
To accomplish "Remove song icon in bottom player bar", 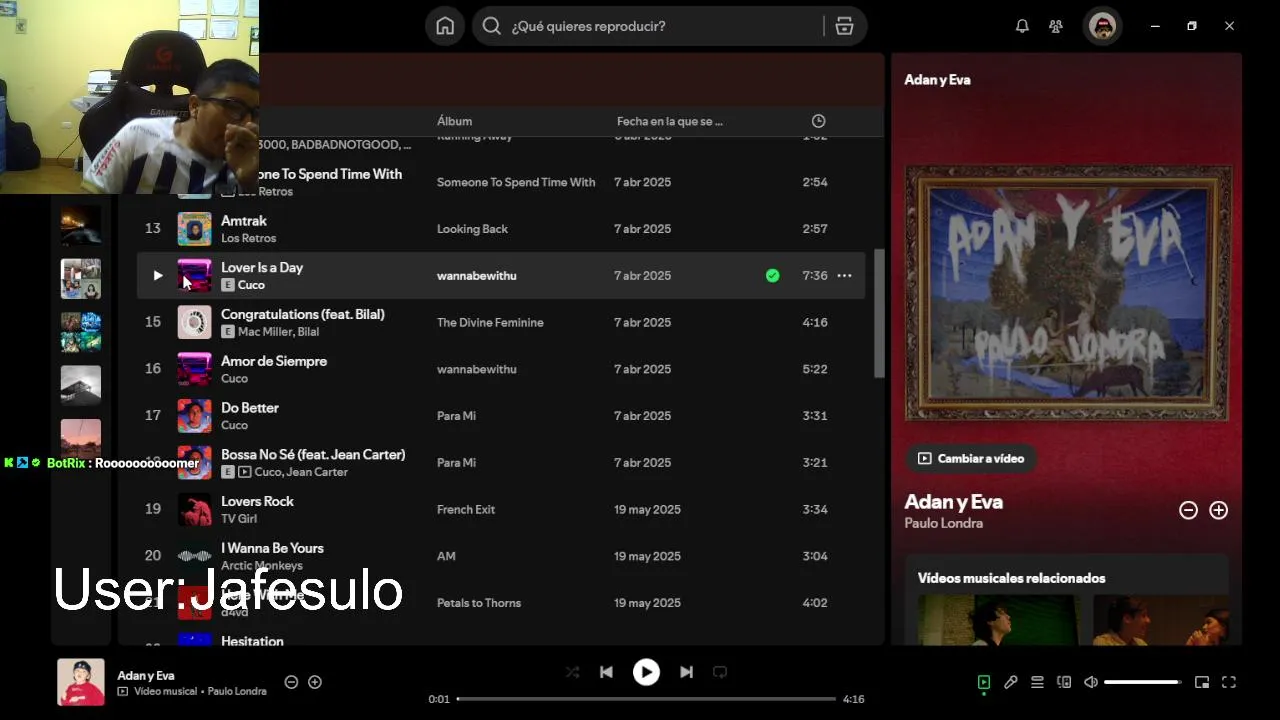I will 291,682.
